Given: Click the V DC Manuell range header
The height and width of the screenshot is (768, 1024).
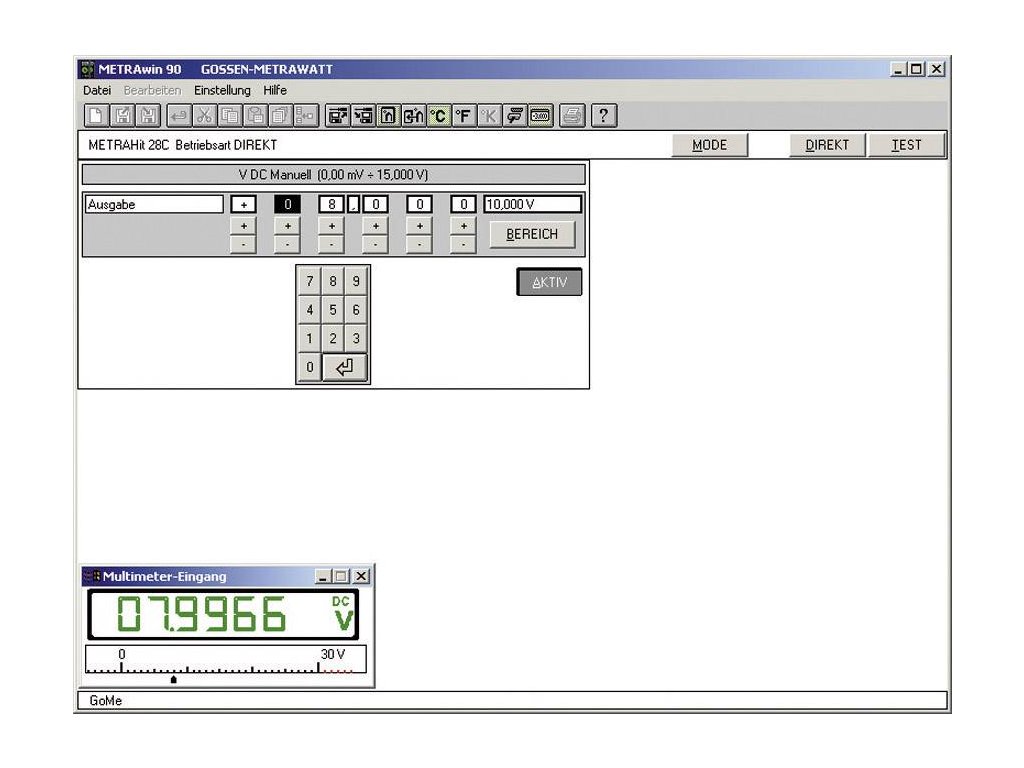Looking at the screenshot, I should click(333, 175).
